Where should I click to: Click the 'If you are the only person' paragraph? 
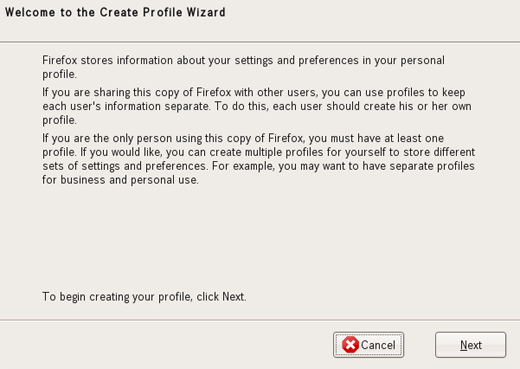pyautogui.click(x=258, y=159)
